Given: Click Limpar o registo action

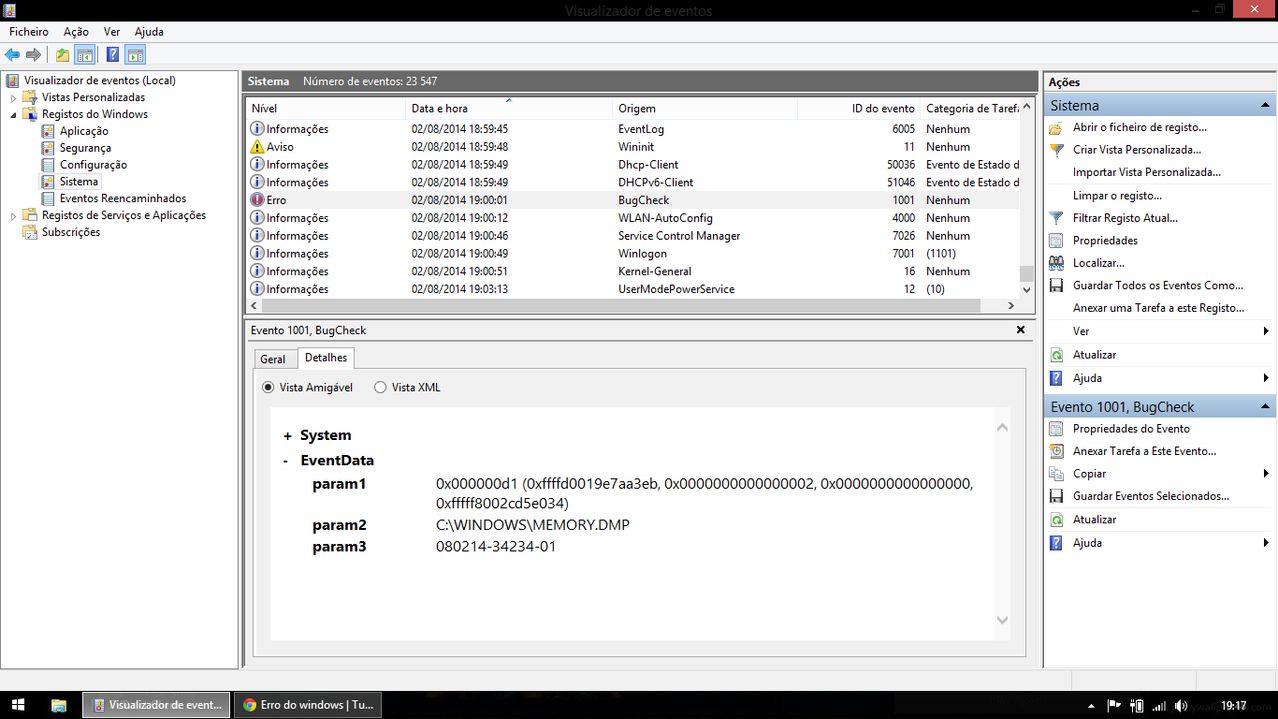Looking at the screenshot, I should point(1117,196).
